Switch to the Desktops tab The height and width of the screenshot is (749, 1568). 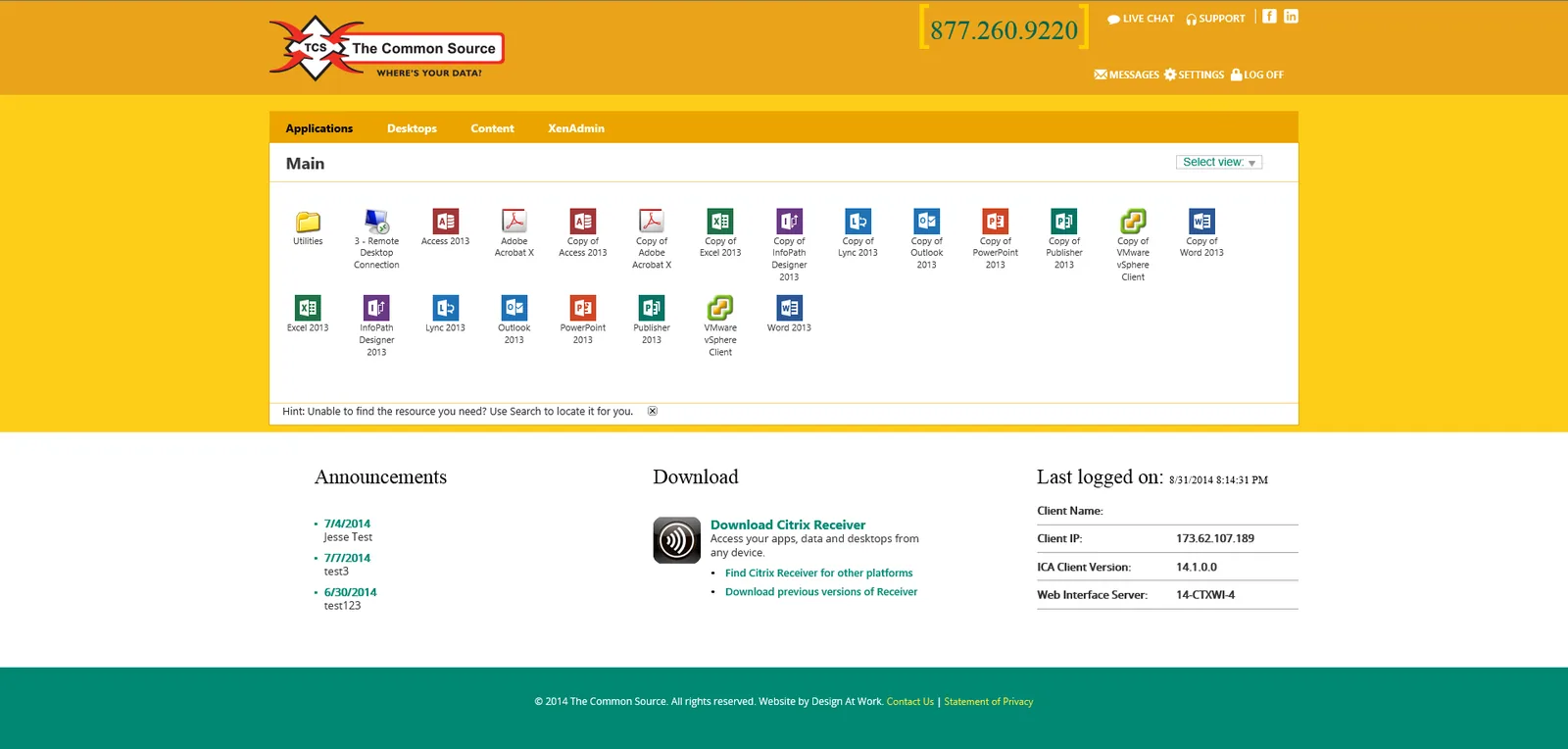tap(412, 128)
